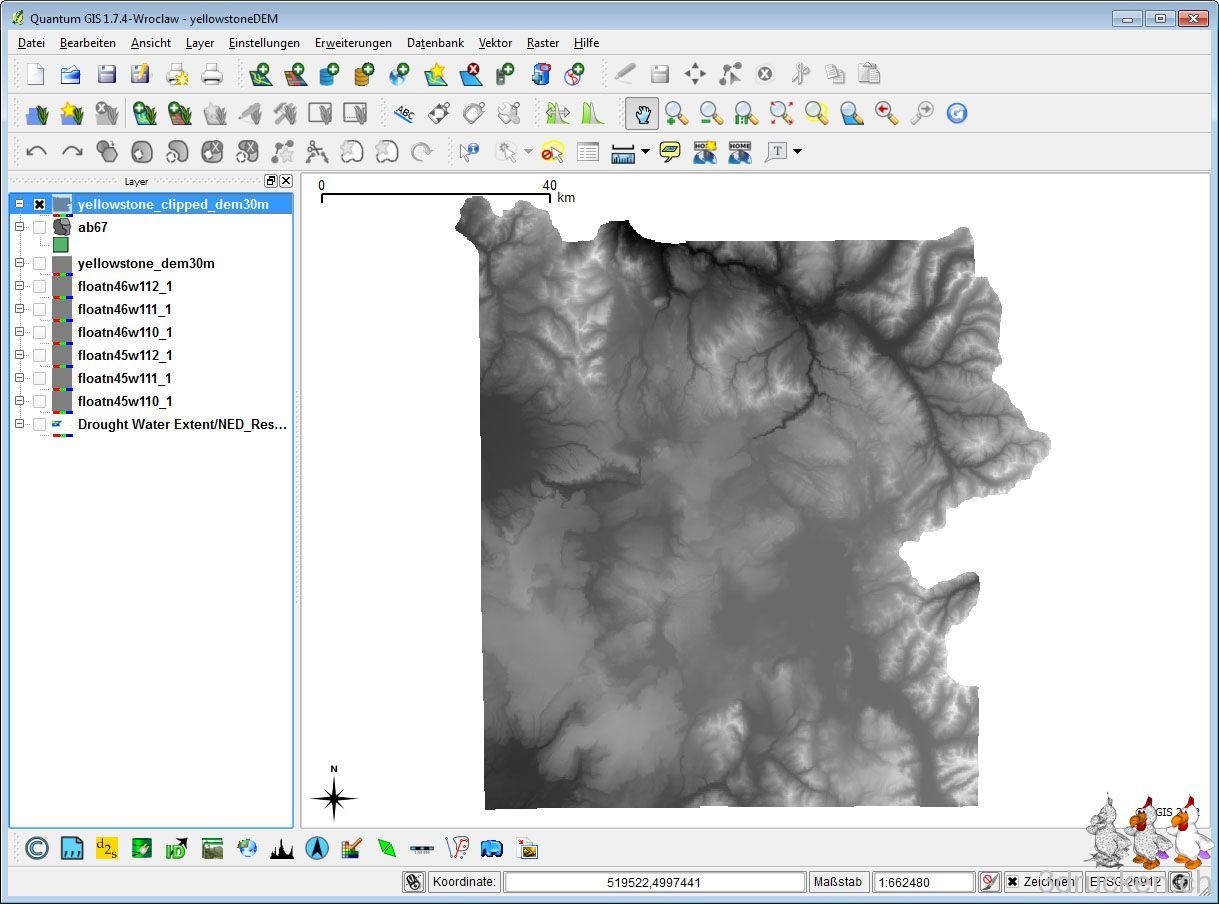
Task: Collapse the ab67 layer tree node
Action: [19, 227]
